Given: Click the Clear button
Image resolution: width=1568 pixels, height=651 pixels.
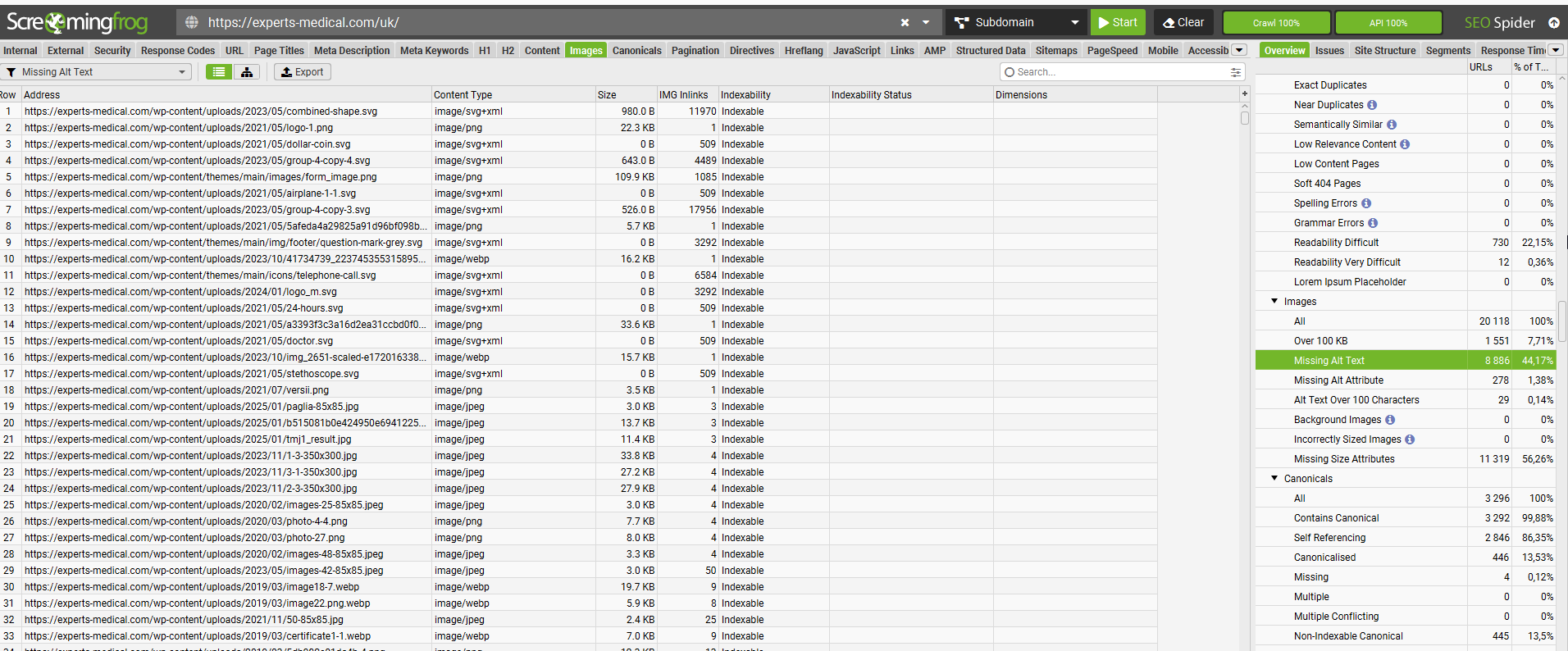Looking at the screenshot, I should 1183,22.
